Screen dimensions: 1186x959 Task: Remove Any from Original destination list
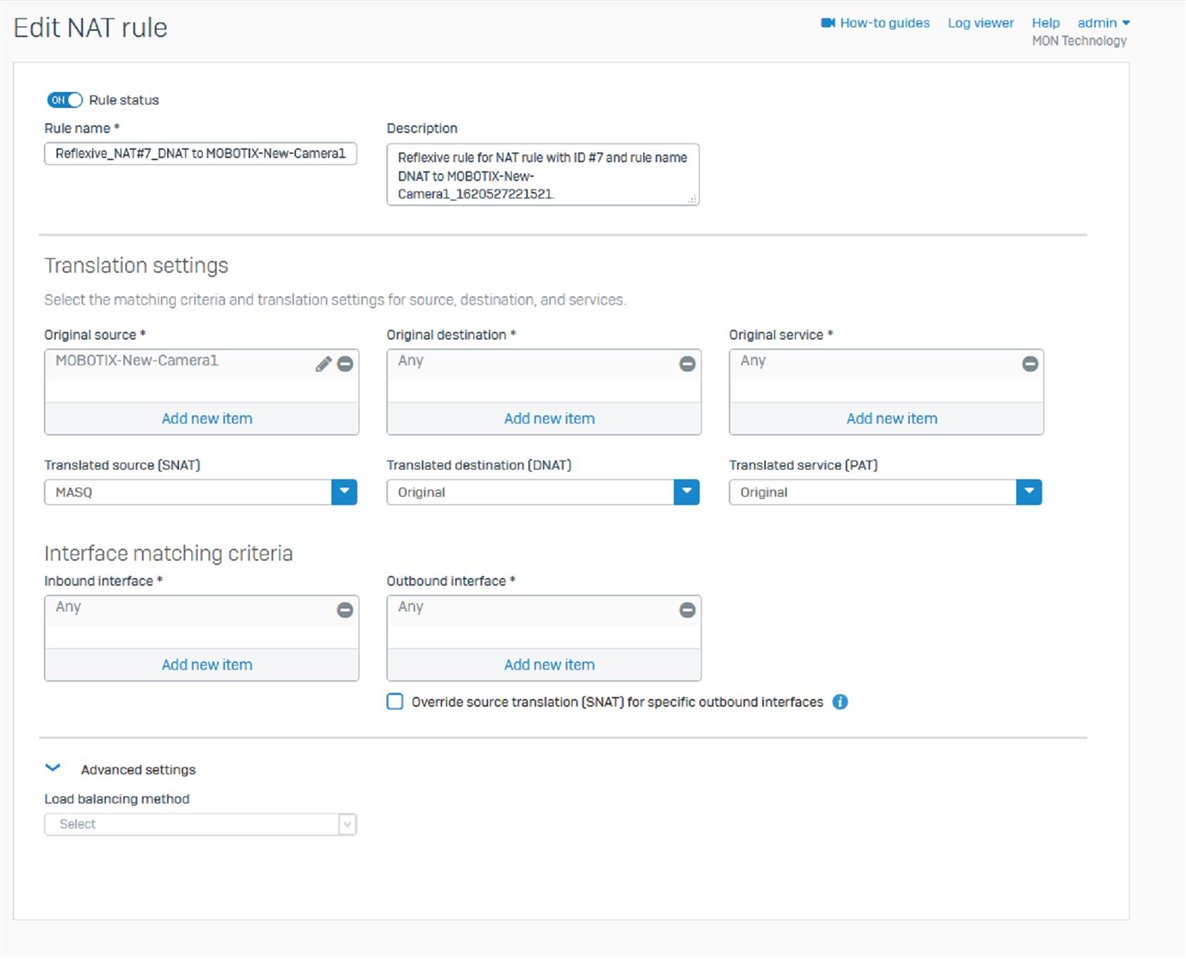(x=687, y=365)
